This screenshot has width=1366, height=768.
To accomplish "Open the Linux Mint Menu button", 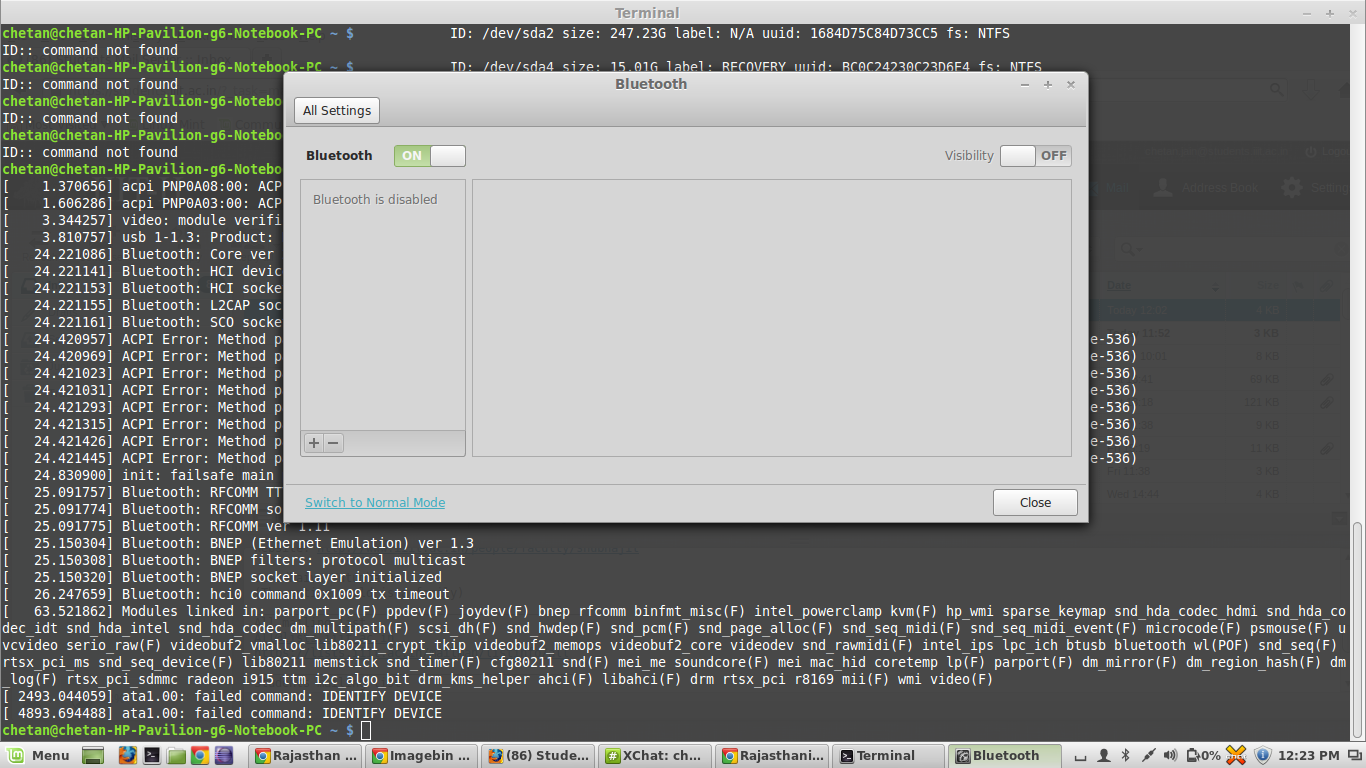I will point(38,755).
